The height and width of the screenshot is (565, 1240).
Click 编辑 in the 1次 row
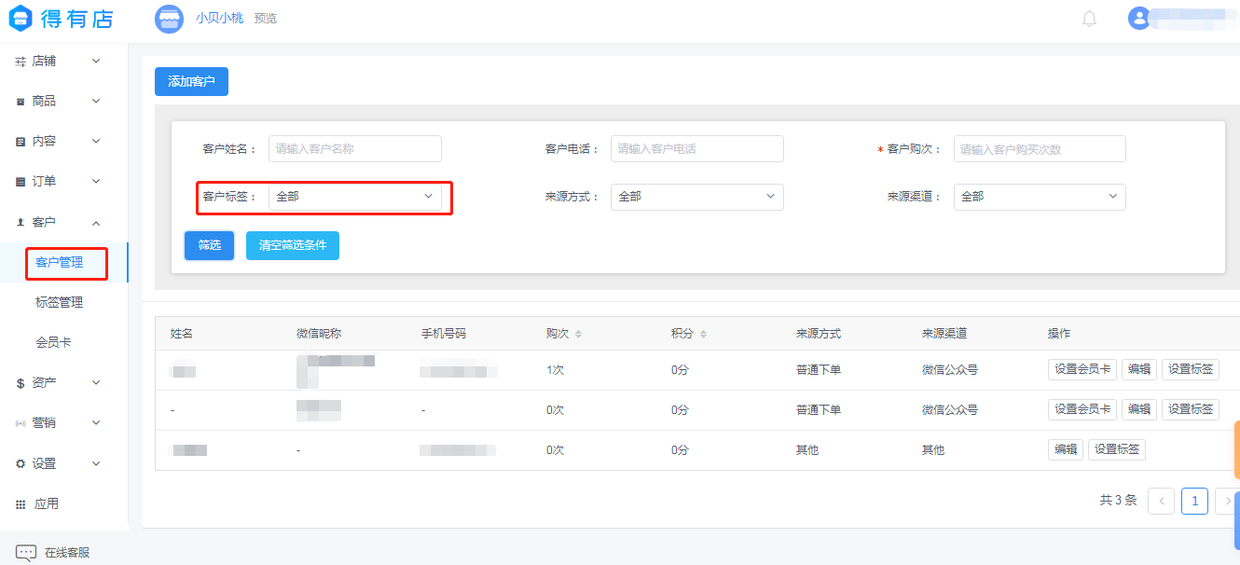coord(1139,370)
